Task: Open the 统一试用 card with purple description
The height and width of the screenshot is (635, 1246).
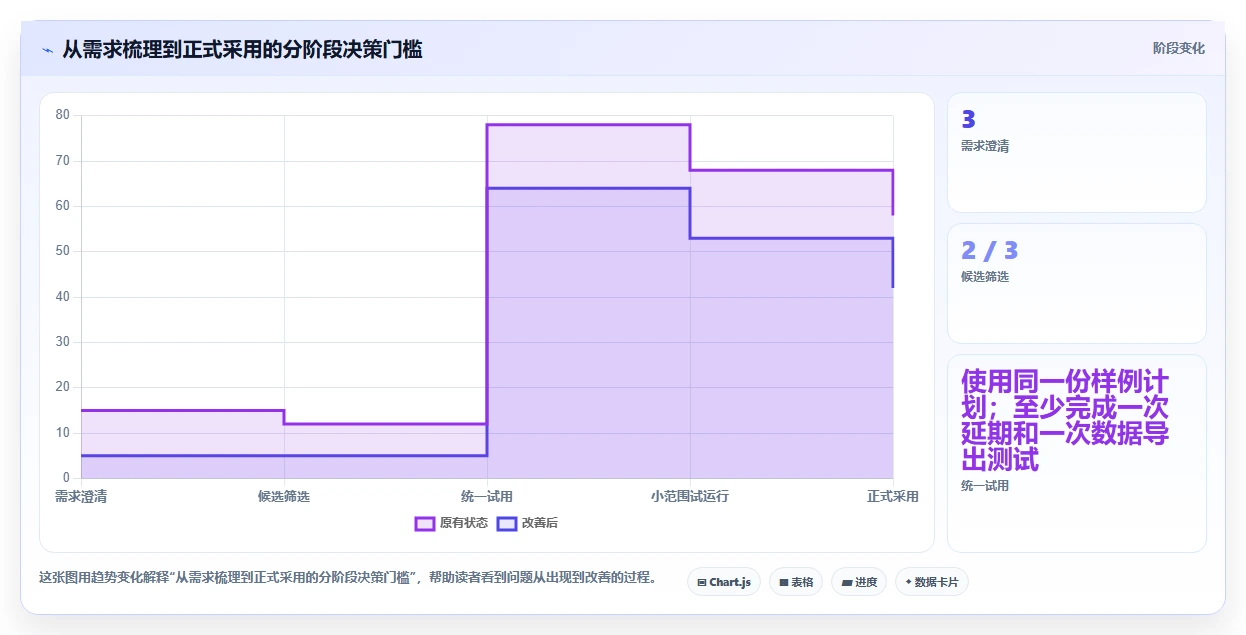Action: point(1077,453)
